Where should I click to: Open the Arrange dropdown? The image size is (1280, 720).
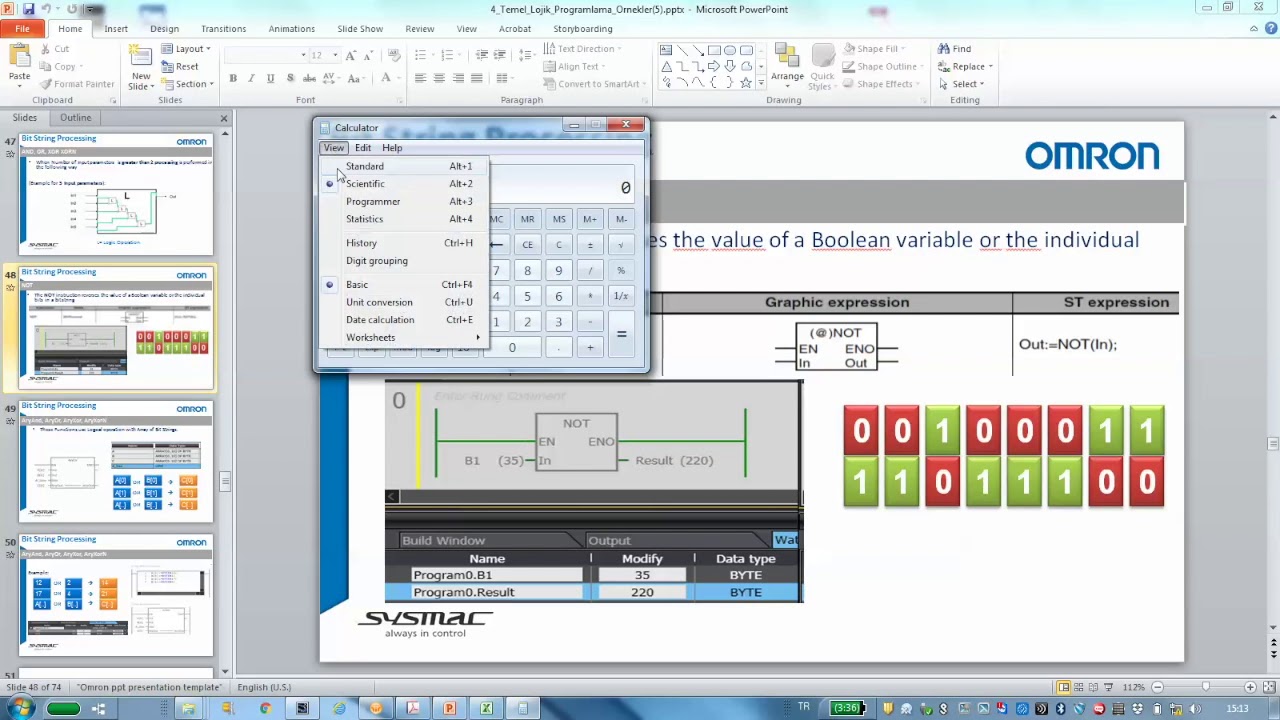[787, 66]
